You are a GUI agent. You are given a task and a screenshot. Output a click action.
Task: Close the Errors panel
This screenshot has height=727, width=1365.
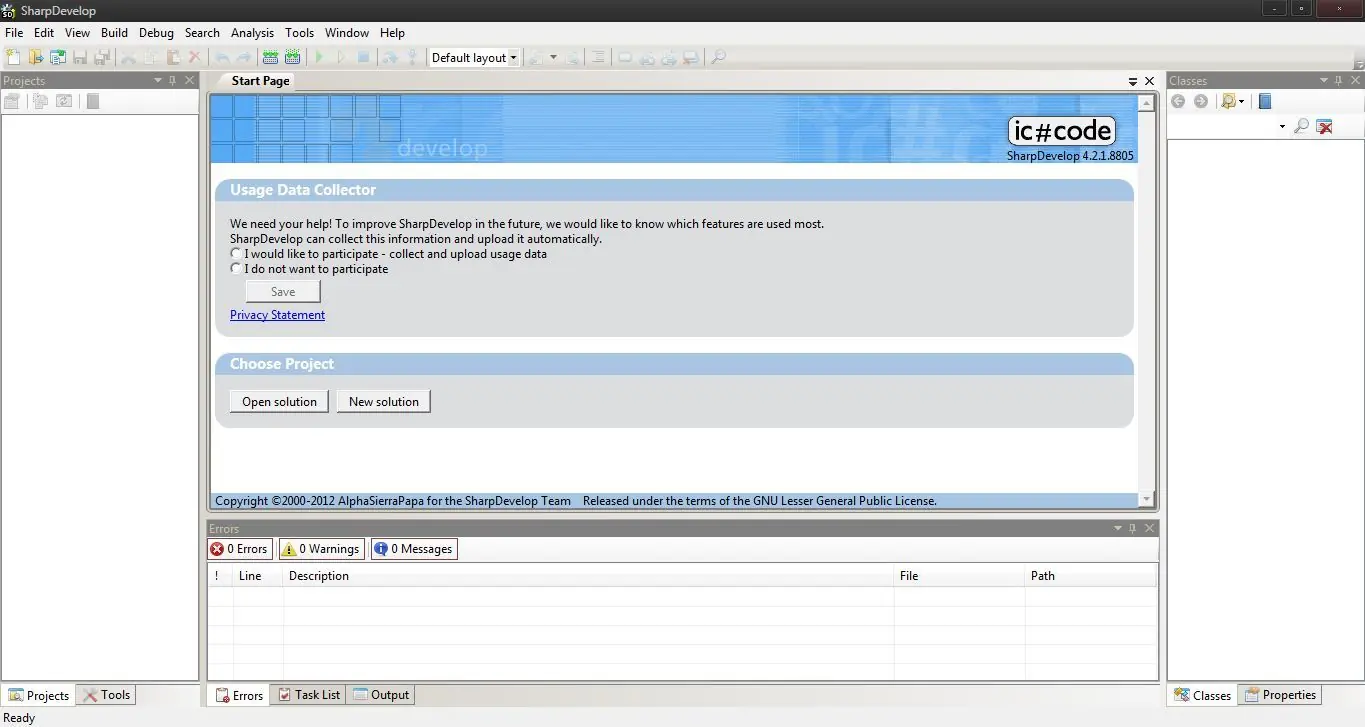point(1149,528)
